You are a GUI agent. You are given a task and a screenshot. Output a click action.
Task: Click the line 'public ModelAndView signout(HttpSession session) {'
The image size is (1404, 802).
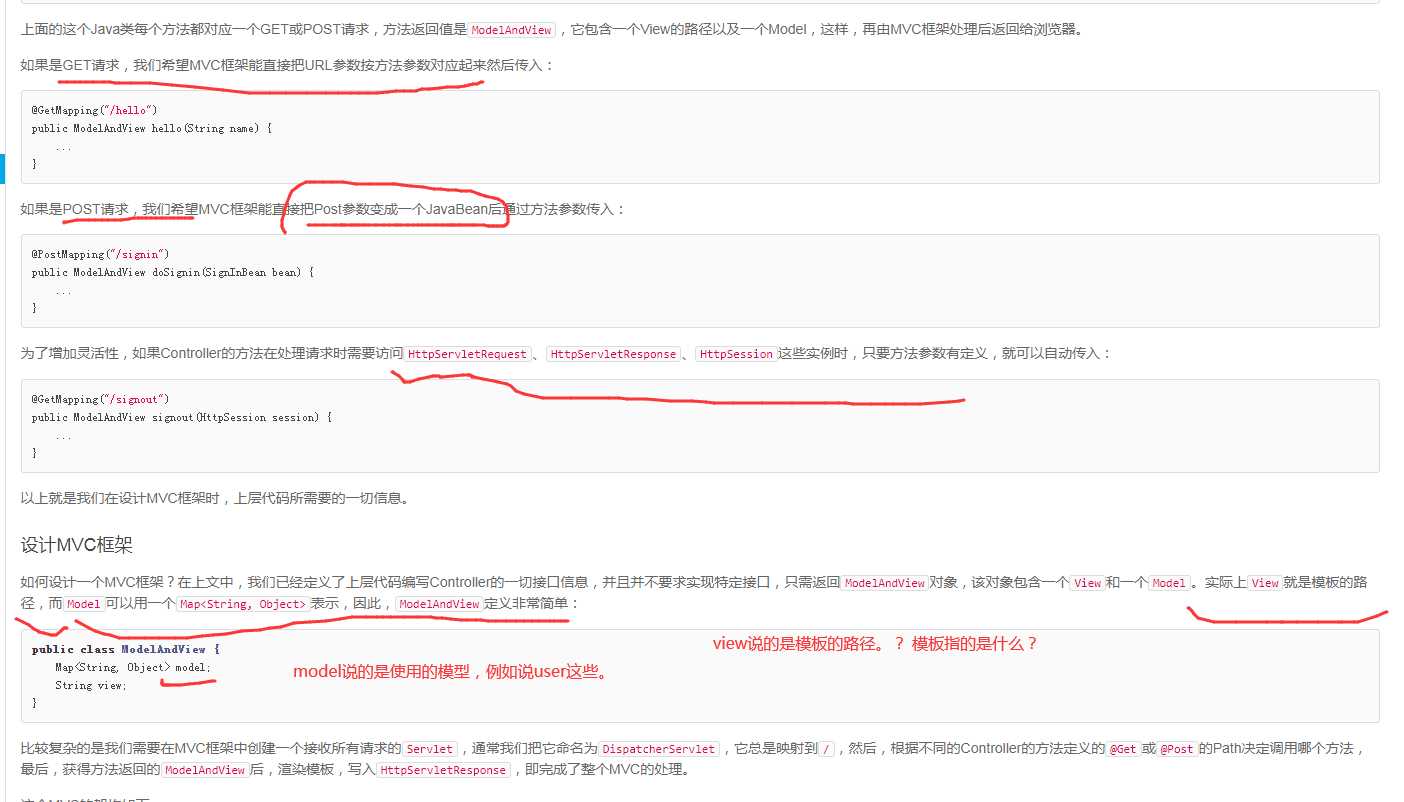point(182,417)
